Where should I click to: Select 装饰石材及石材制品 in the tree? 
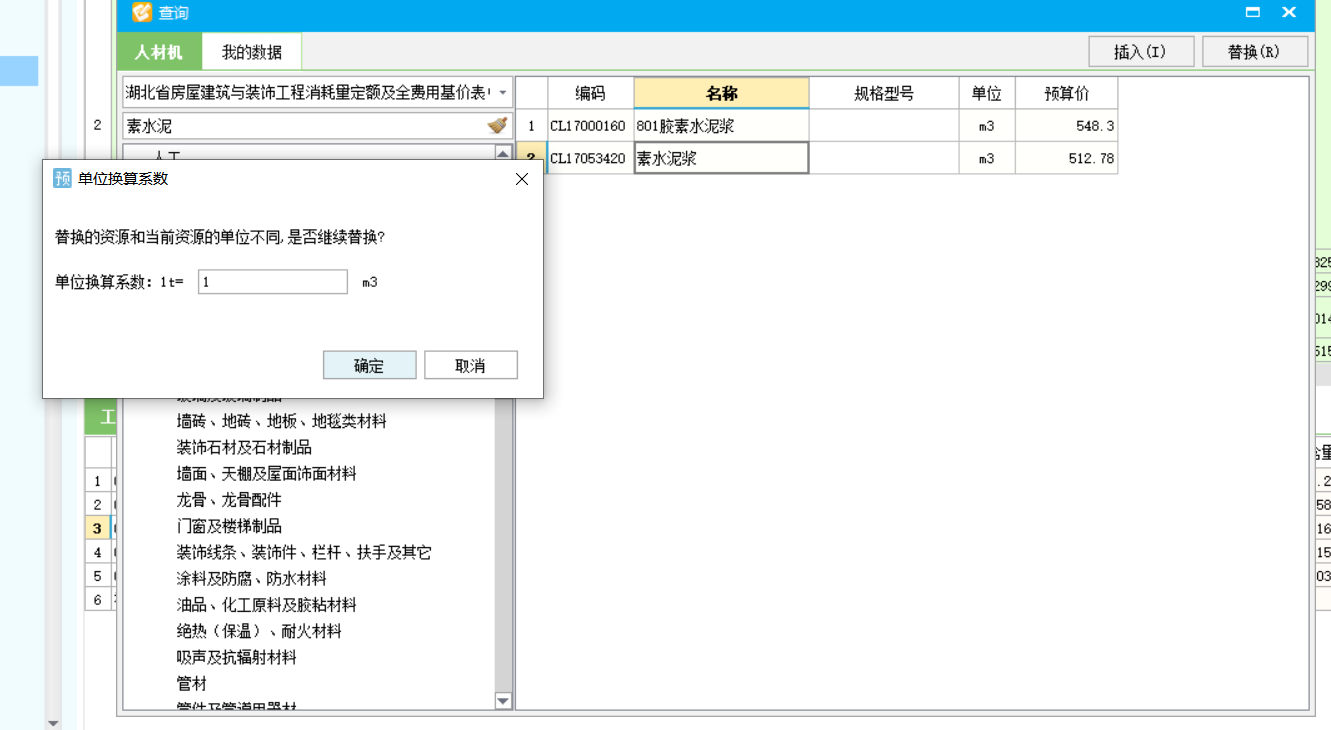point(244,447)
